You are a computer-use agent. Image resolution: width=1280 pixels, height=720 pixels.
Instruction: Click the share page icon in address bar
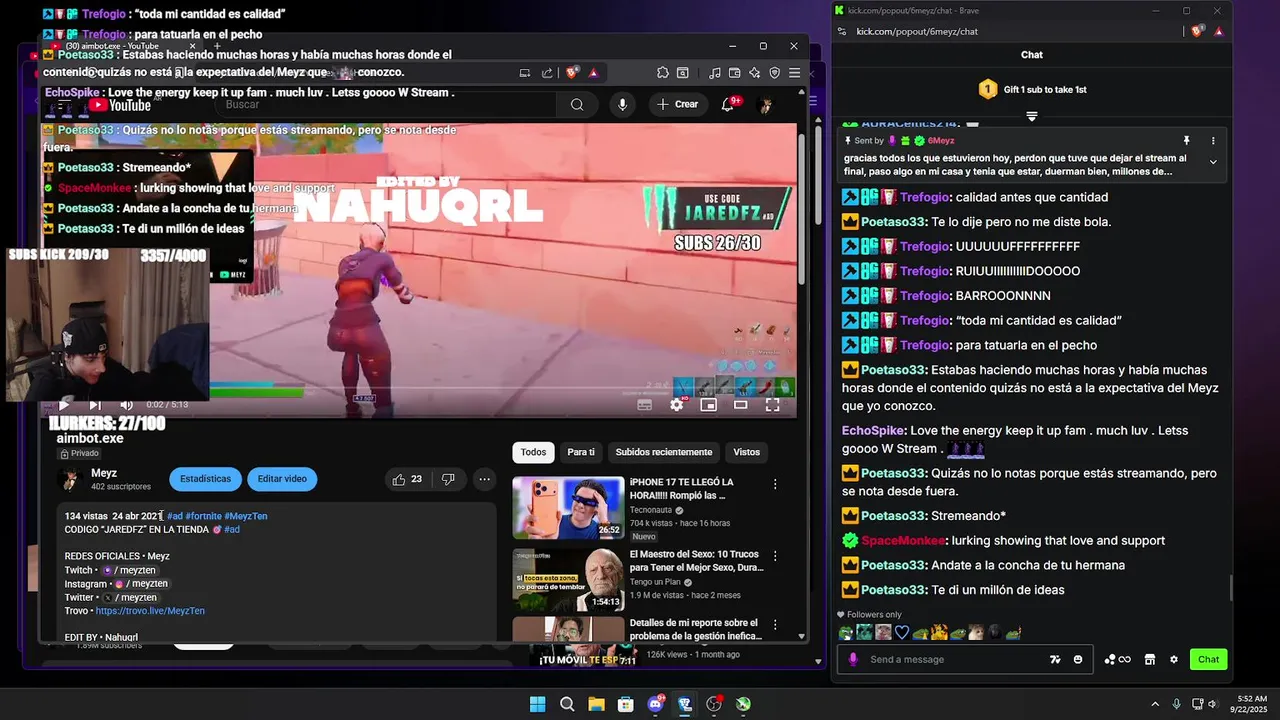[x=547, y=73]
